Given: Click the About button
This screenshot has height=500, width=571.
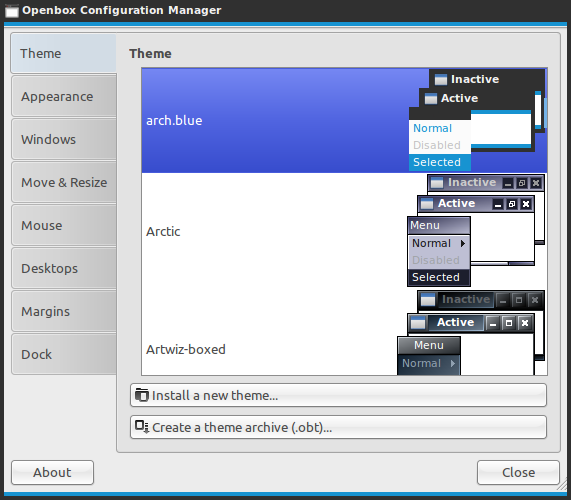Looking at the screenshot, I should tap(52, 472).
